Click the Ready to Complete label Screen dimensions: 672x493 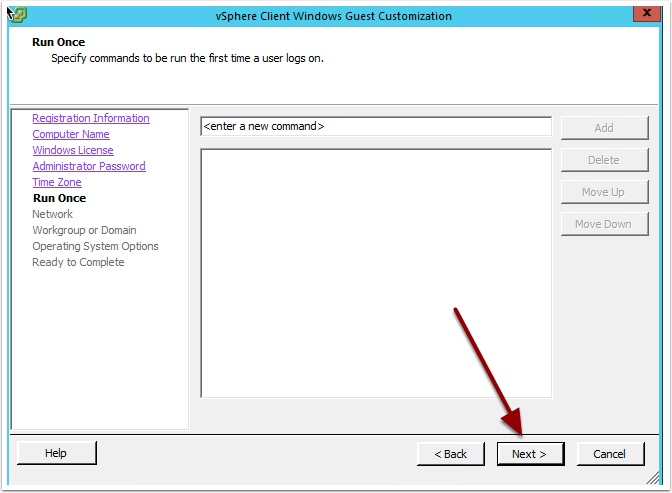coord(78,262)
